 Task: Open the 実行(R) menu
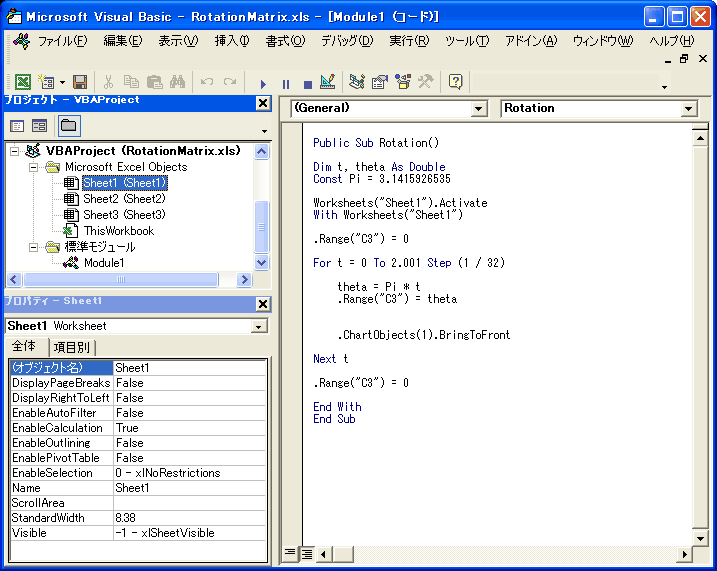[x=409, y=41]
